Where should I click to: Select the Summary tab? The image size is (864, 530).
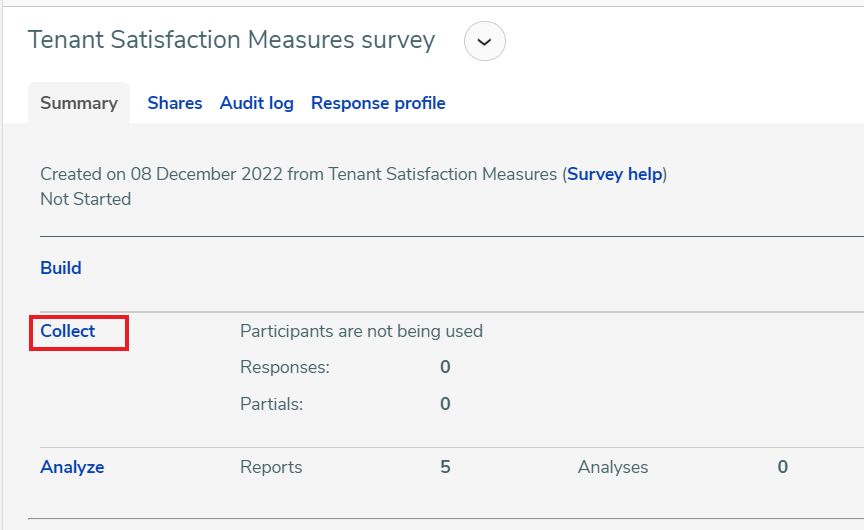click(x=79, y=103)
